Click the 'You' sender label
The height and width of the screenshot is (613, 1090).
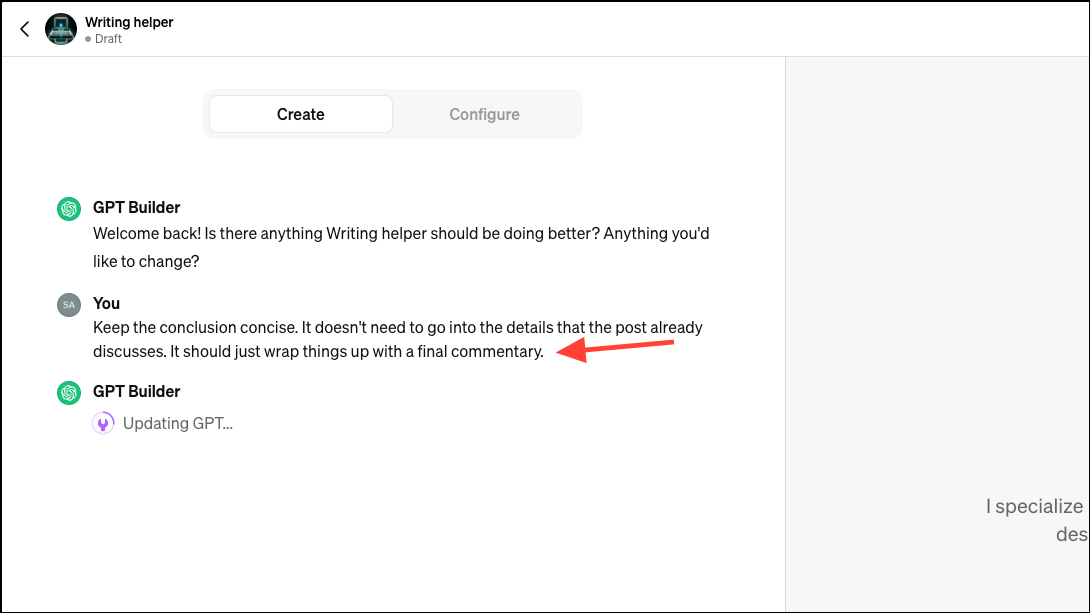[106, 304]
